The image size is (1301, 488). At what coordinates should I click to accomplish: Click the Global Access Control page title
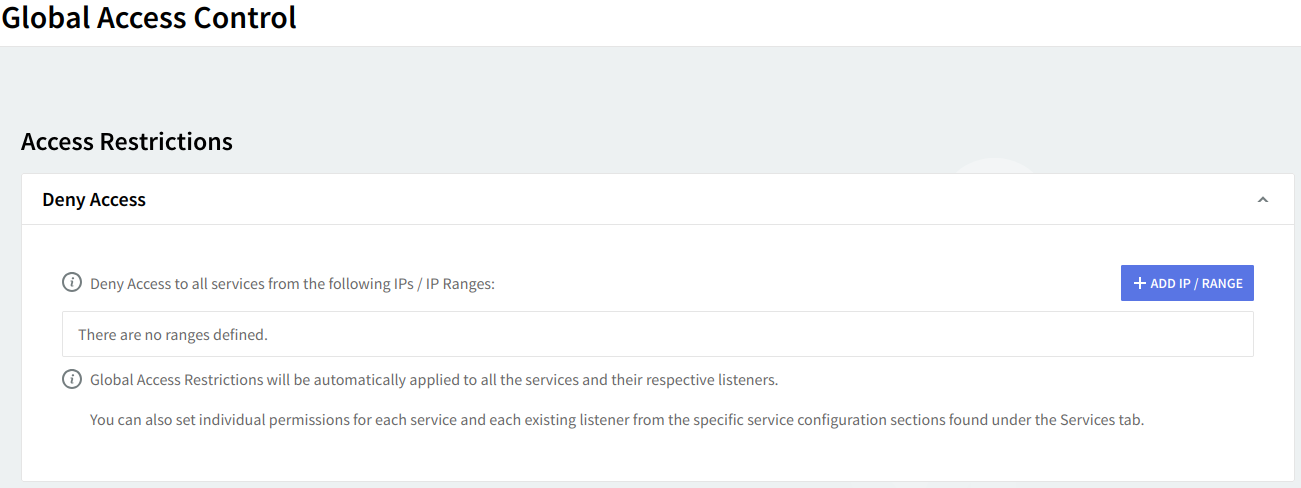pyautogui.click(x=149, y=18)
